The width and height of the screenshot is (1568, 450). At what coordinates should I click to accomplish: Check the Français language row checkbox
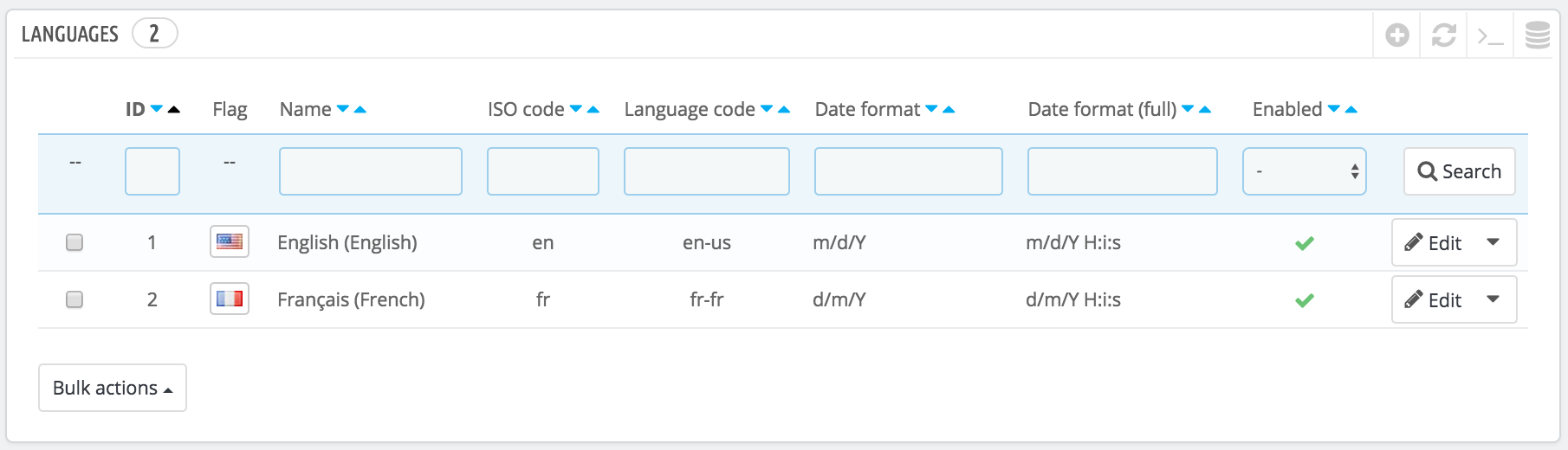click(75, 299)
